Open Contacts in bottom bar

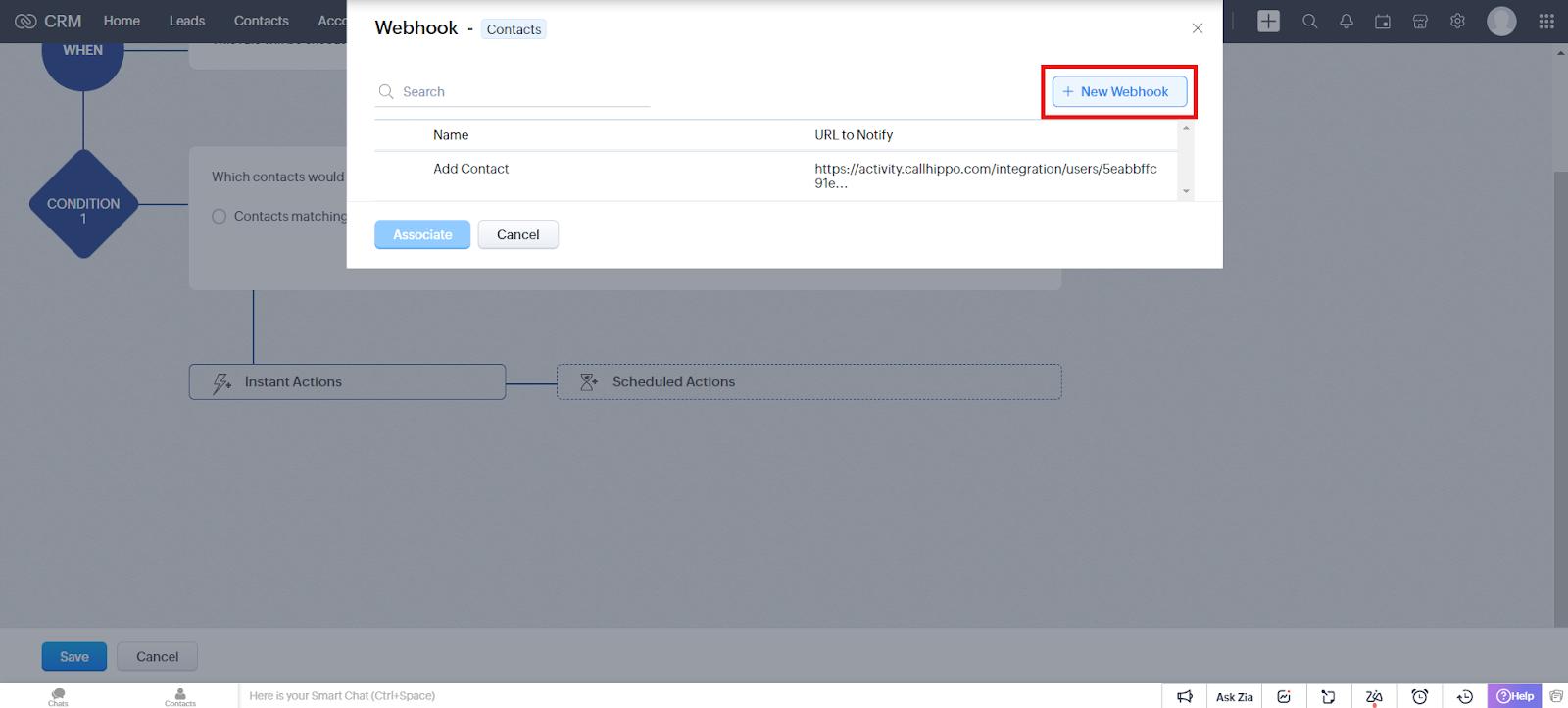(x=180, y=696)
